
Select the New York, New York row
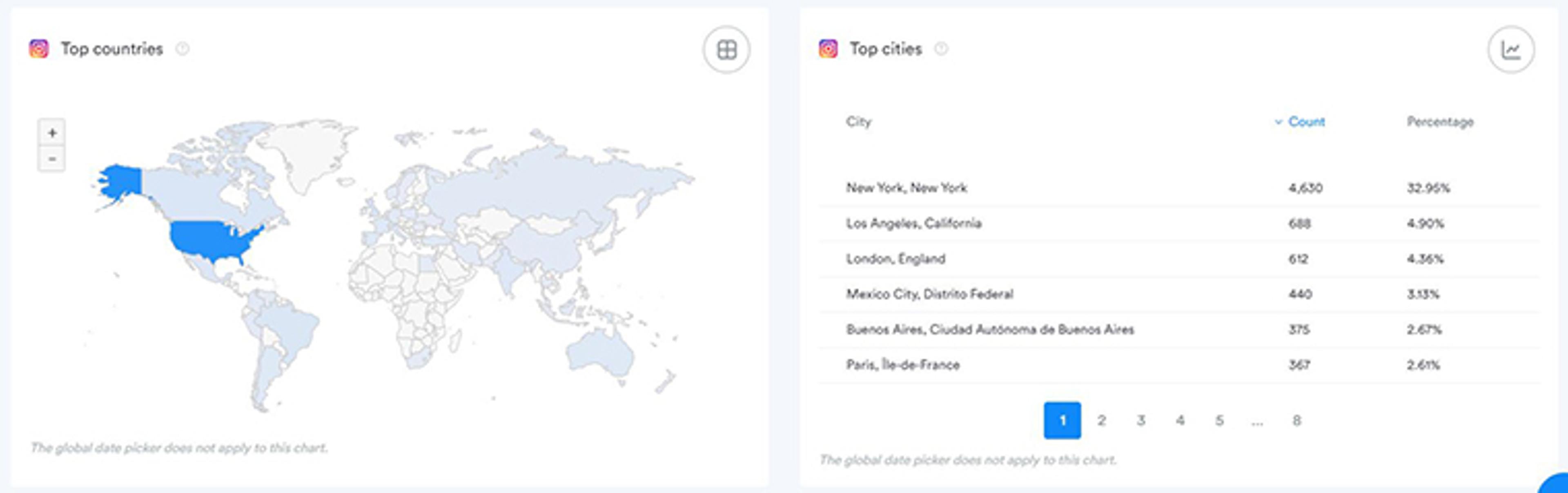pyautogui.click(x=906, y=188)
